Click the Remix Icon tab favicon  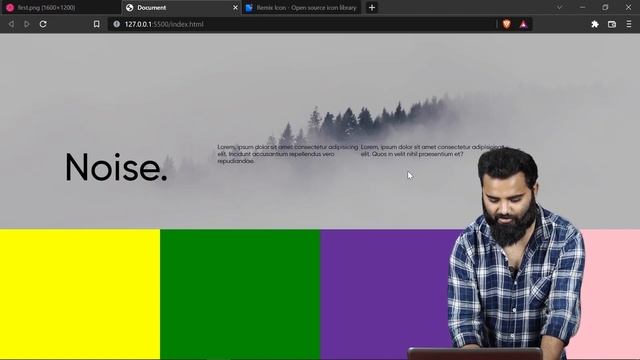click(249, 7)
